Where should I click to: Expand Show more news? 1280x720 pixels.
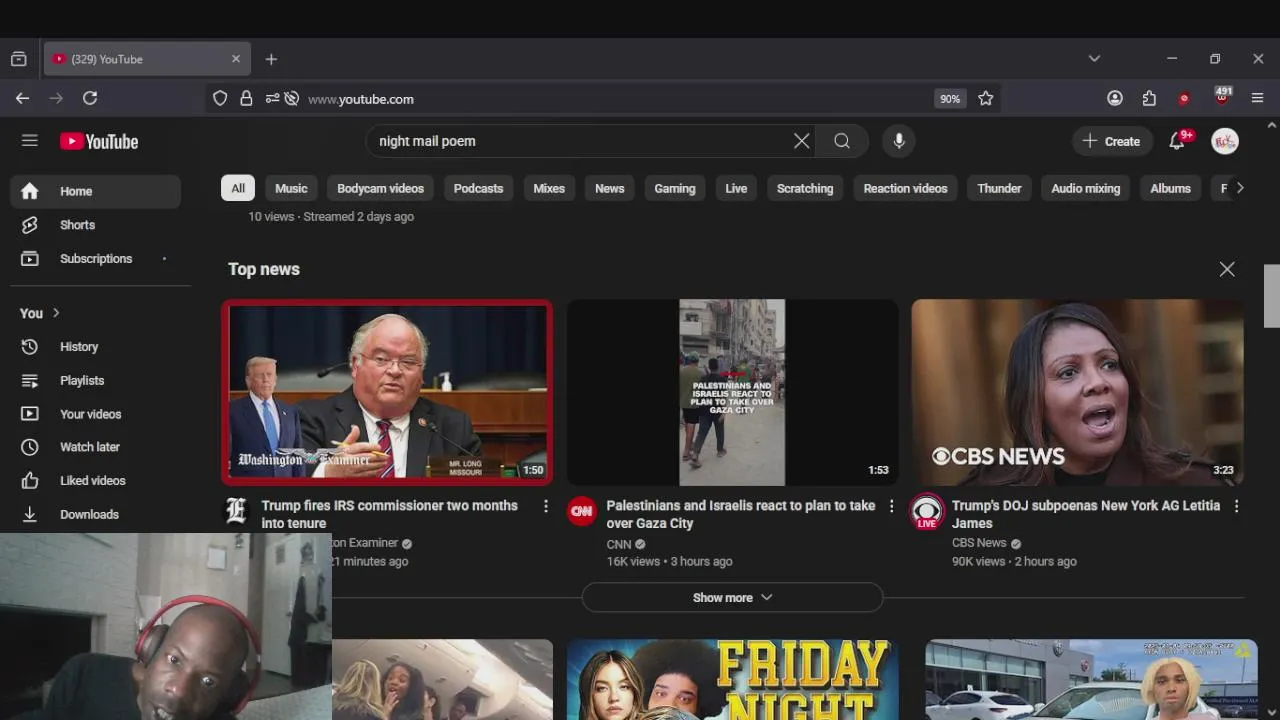(x=732, y=598)
